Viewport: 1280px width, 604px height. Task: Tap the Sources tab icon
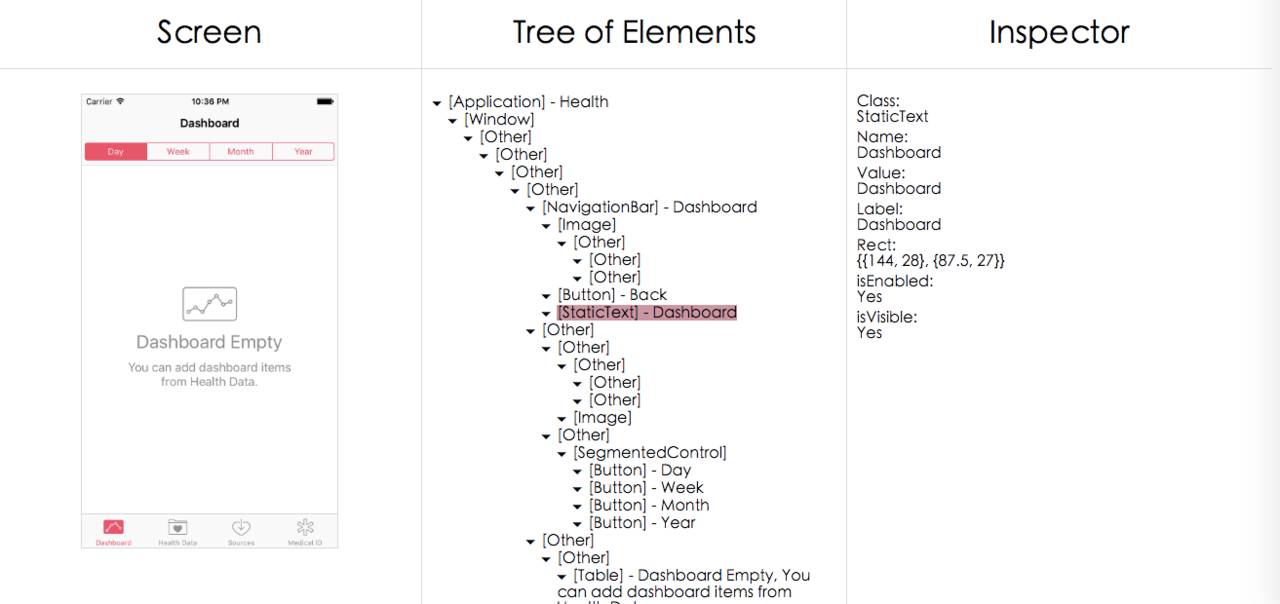241,527
